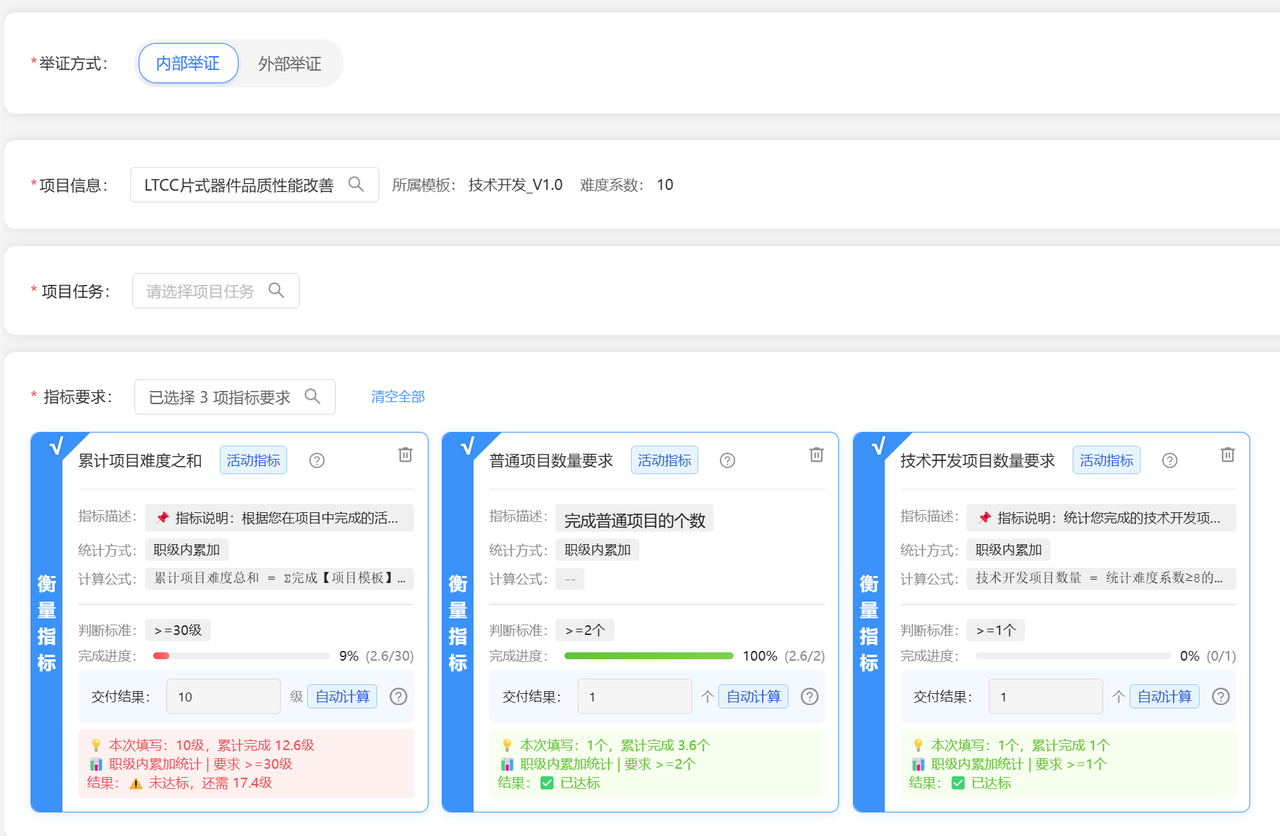The height and width of the screenshot is (836, 1280).
Task: Open the 项目任务 selection picker
Action: 215,290
